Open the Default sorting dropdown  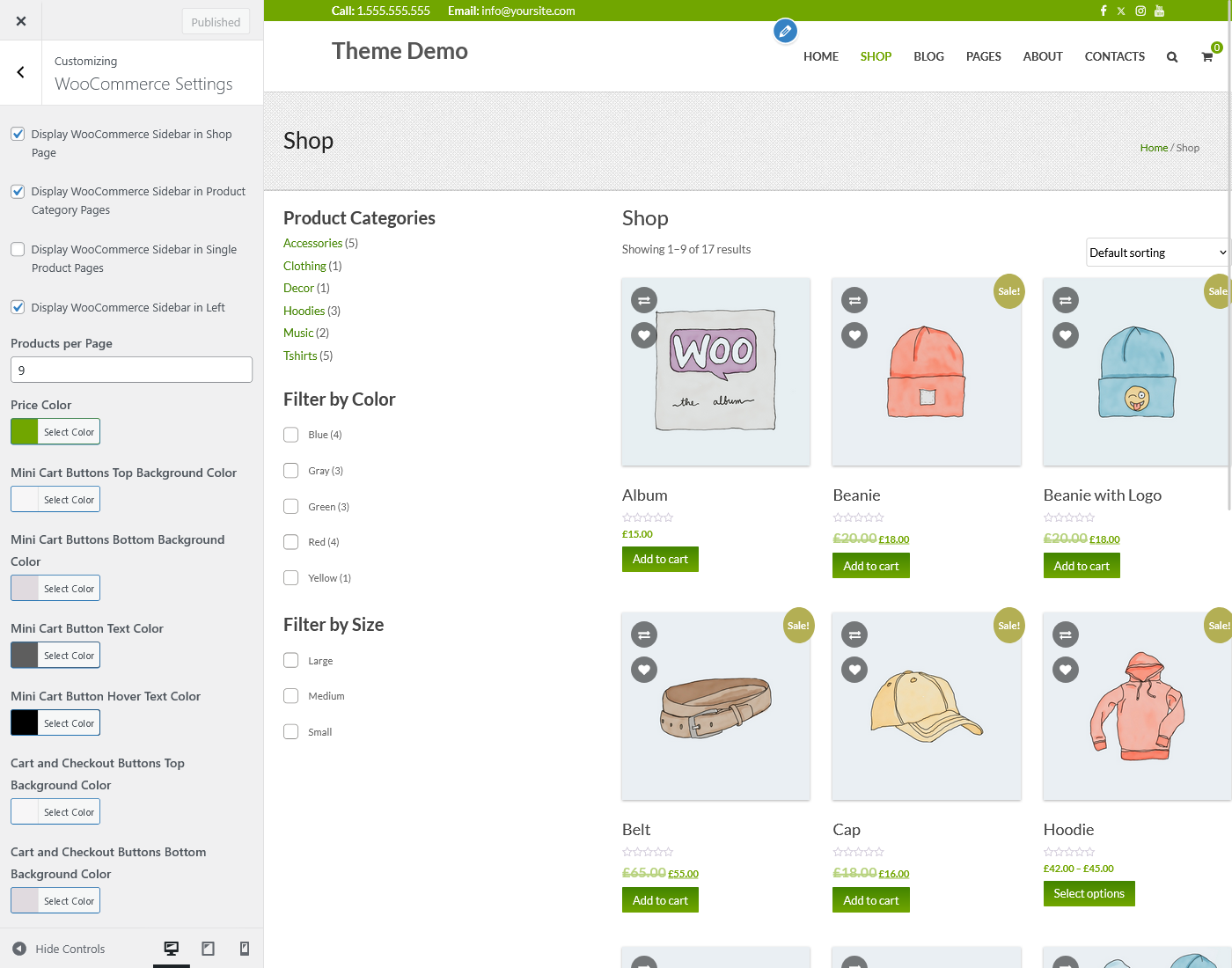(1156, 253)
